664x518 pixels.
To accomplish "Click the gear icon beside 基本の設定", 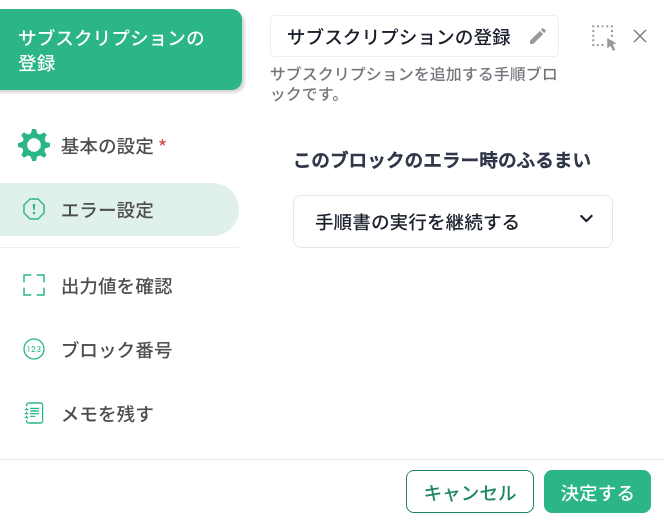I will [34, 145].
